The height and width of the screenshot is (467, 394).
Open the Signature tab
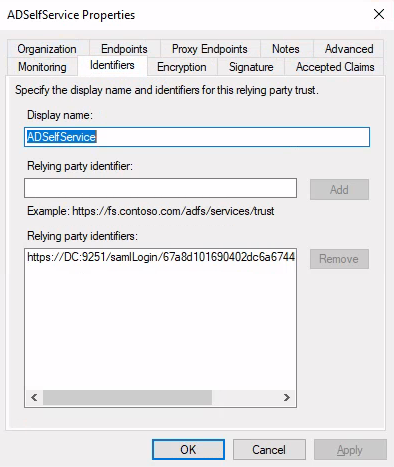[251, 67]
